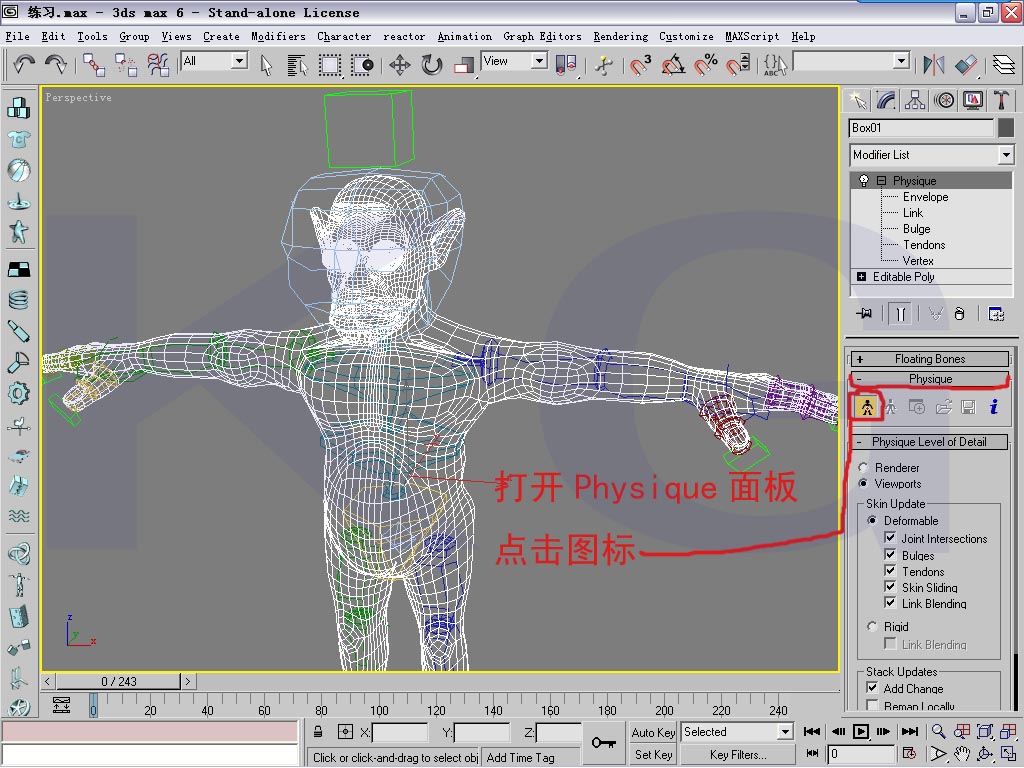The width and height of the screenshot is (1024, 768).
Task: Open the MAXScript menu
Action: [752, 37]
